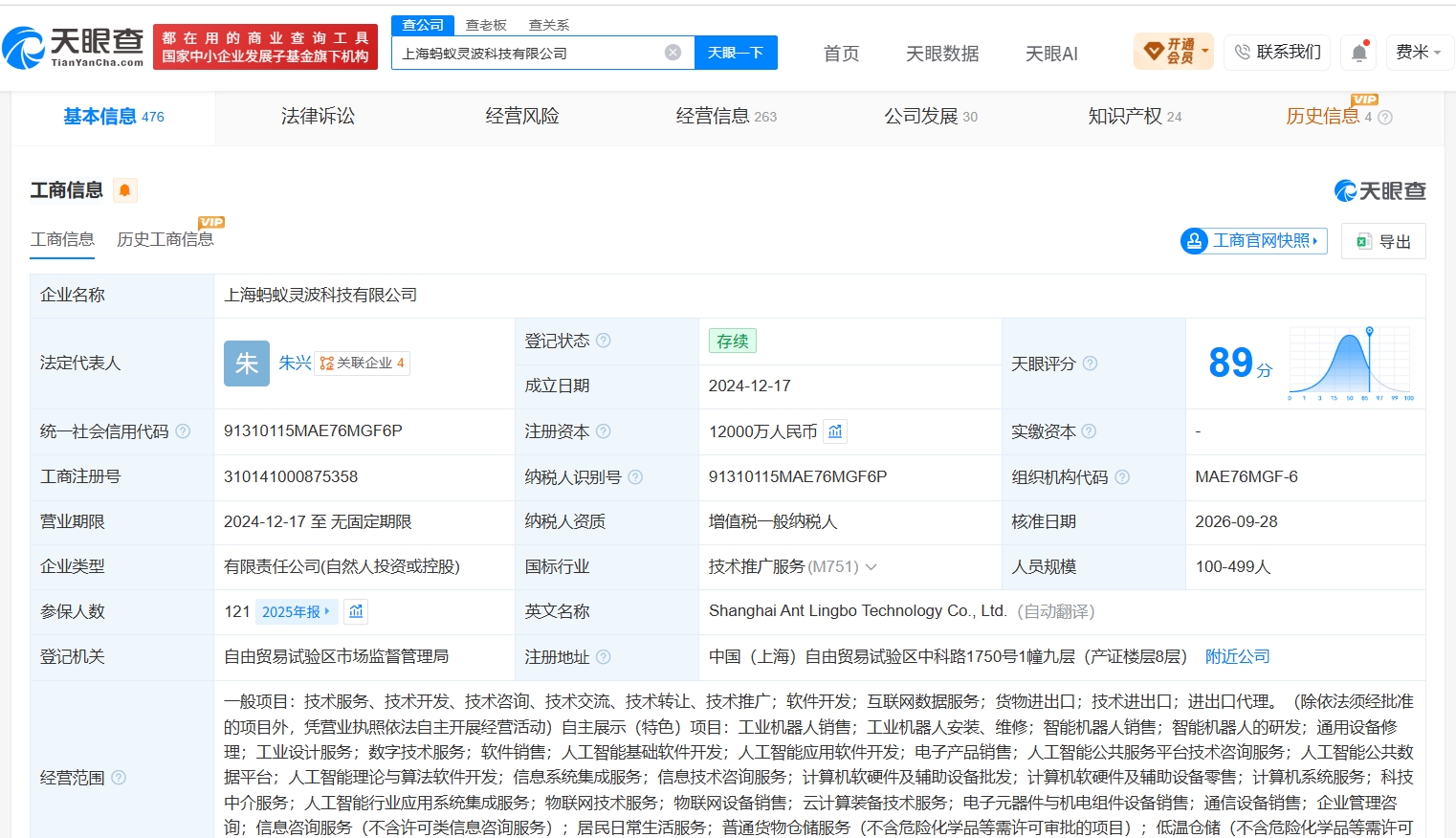Switch to 查老板 search tab
Image resolution: width=1456 pixels, height=838 pixels.
(x=486, y=25)
